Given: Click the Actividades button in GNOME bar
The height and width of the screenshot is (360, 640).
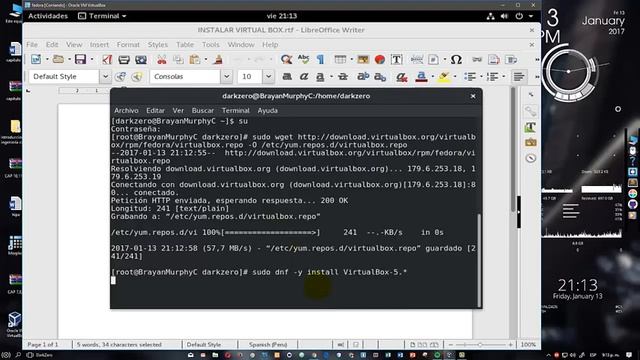Looking at the screenshot, I should [x=48, y=16].
